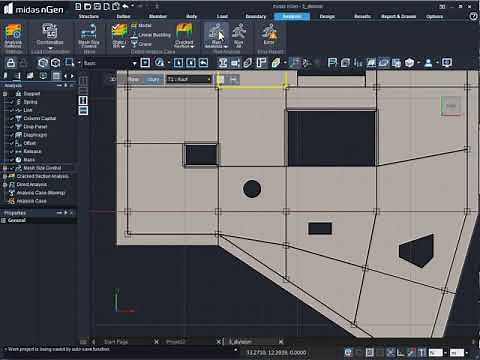Select Analysis Case tree item
480x360 pixels.
32,201
